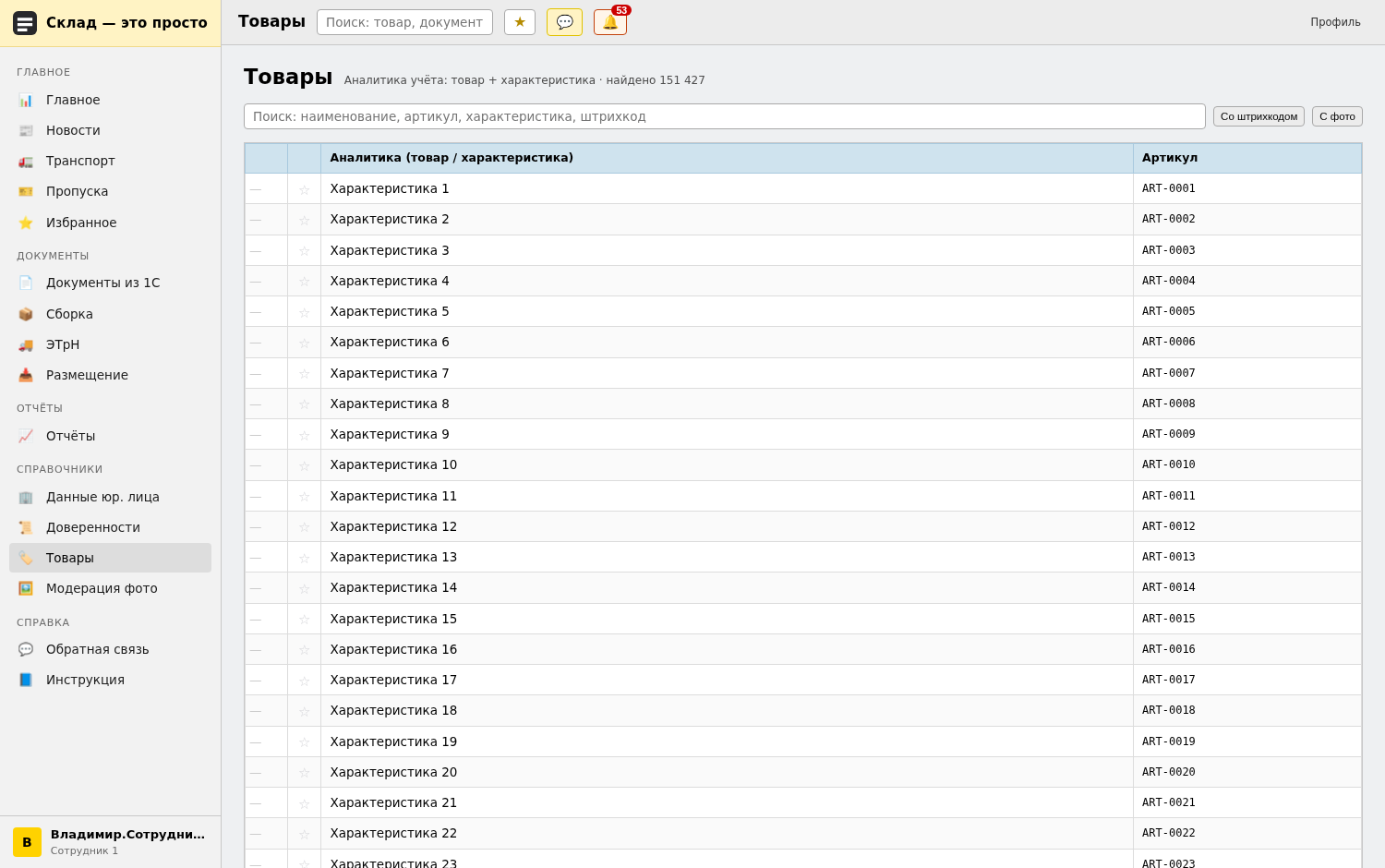Click the delivery truck icon beside ЭТрН

(26, 344)
